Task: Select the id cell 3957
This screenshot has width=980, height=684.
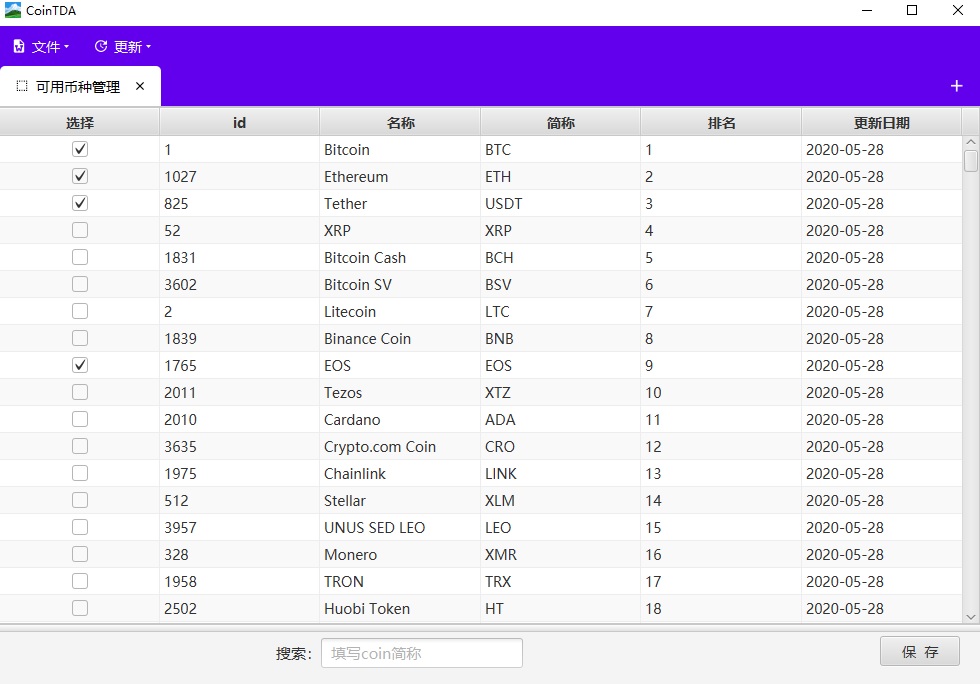Action: tap(239, 527)
